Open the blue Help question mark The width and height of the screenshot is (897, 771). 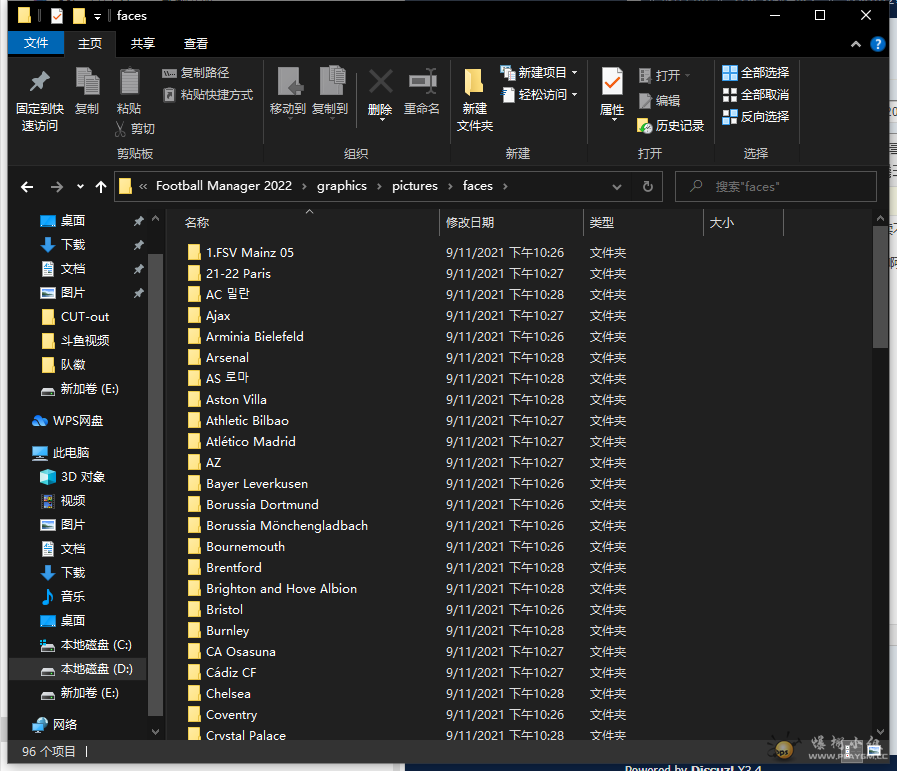(x=878, y=44)
